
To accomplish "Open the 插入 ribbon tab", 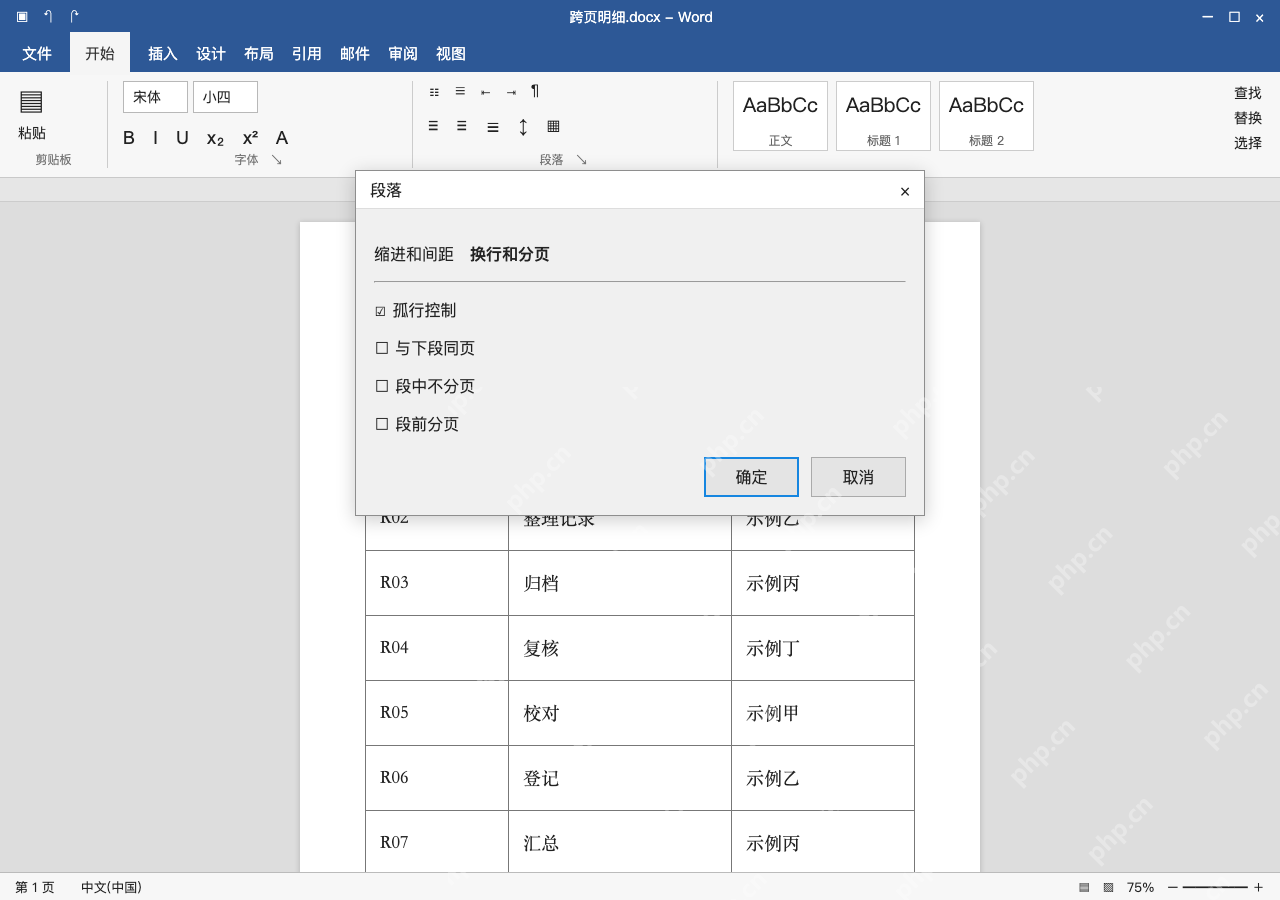I will coord(163,54).
